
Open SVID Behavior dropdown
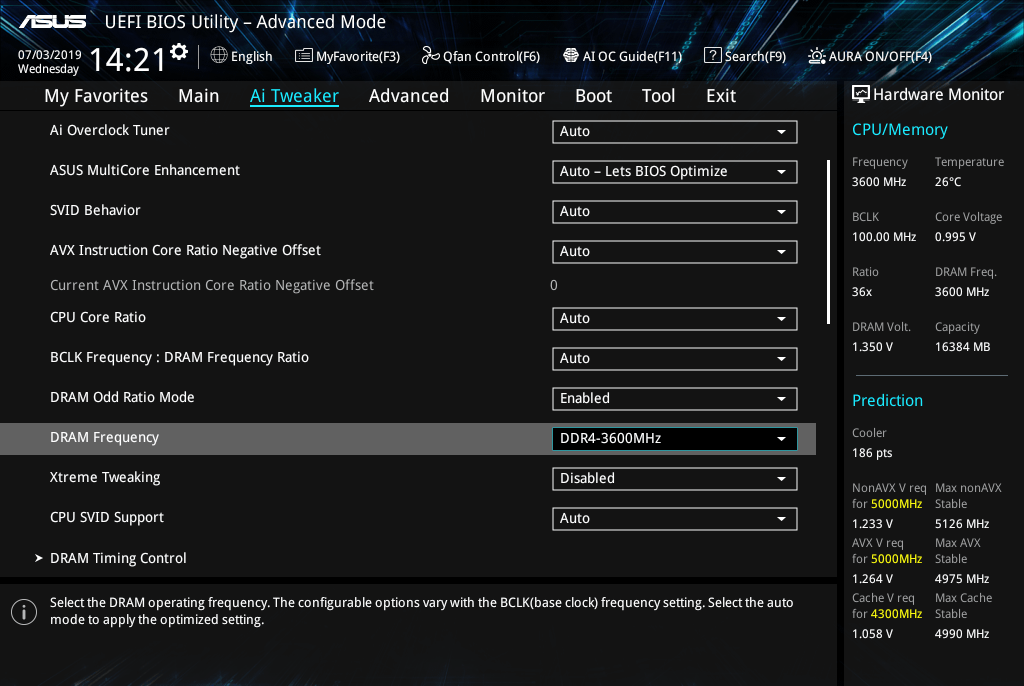[x=675, y=212]
